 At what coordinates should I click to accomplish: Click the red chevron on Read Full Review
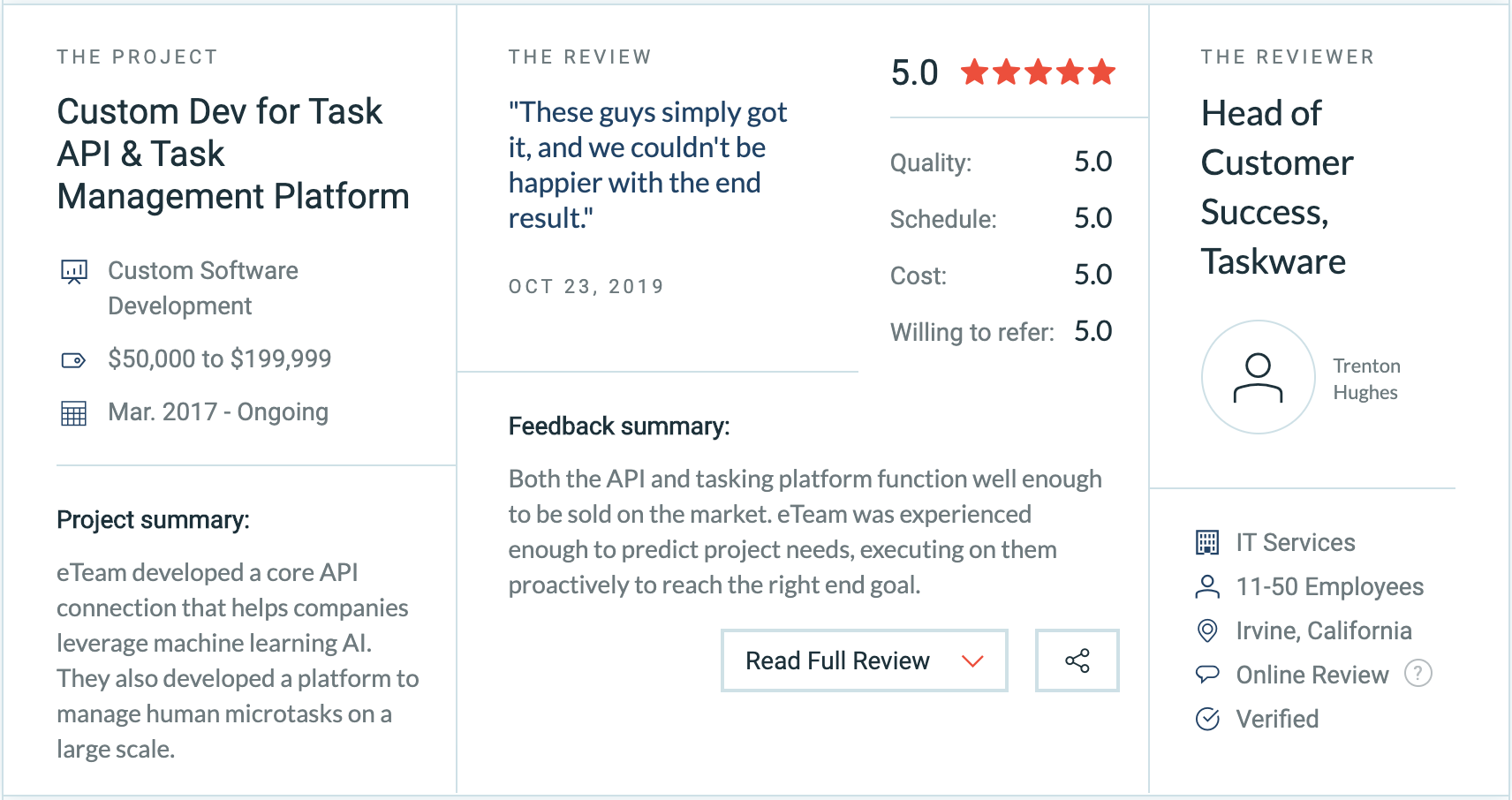point(972,661)
